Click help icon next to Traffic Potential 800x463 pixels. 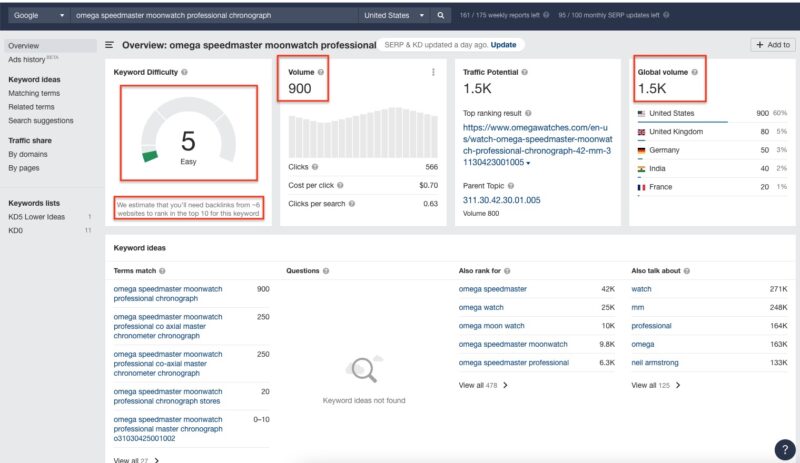coord(524,72)
